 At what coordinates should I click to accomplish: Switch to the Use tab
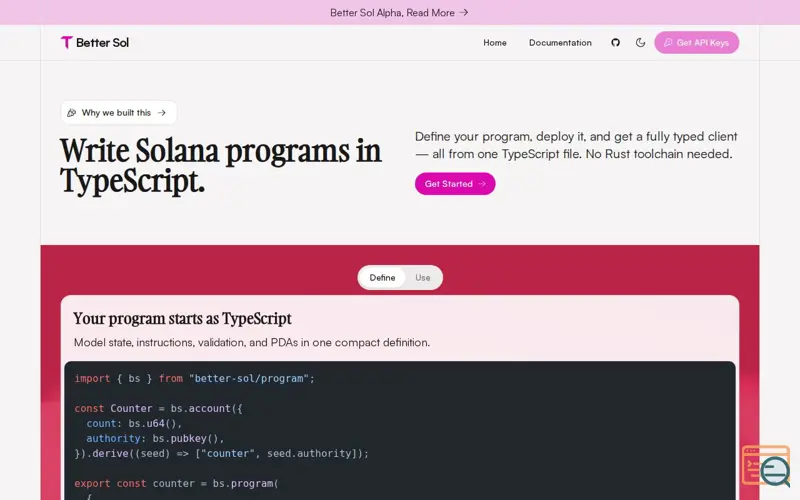click(x=422, y=278)
